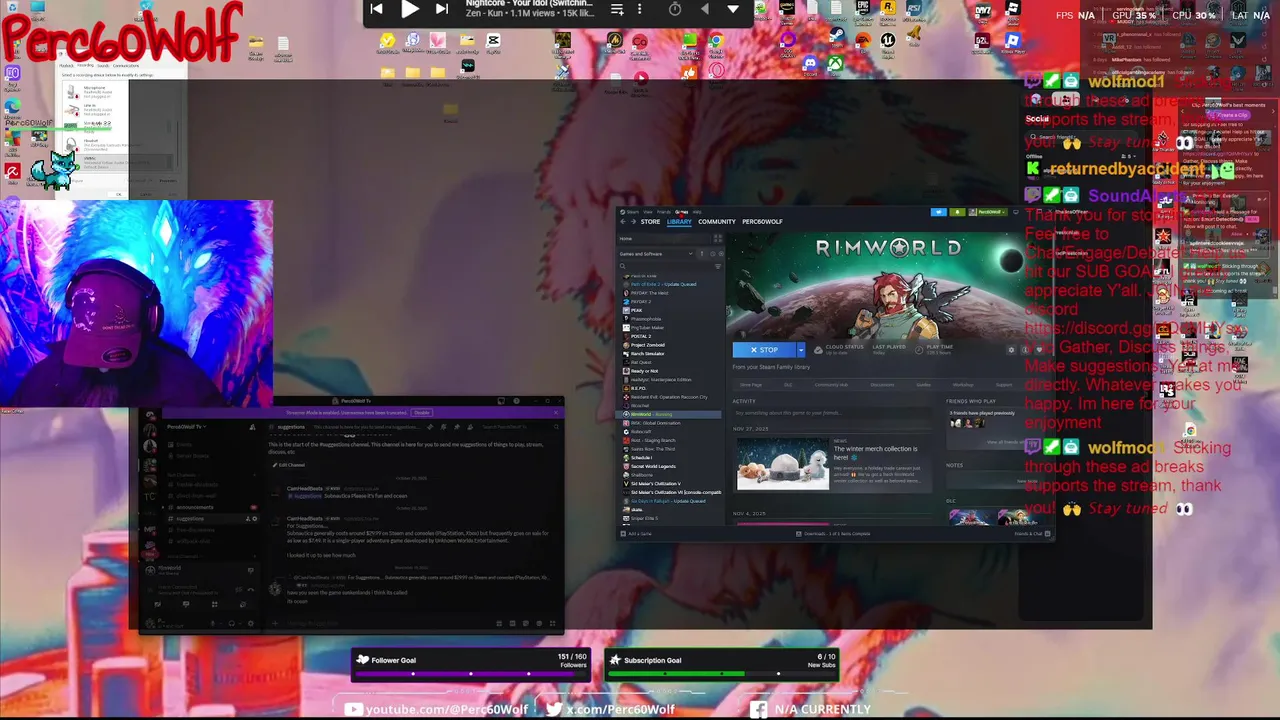Screen dimensions: 1280x720
Task: Open the Xbox desktop shortcut
Action: pyautogui.click(x=835, y=65)
